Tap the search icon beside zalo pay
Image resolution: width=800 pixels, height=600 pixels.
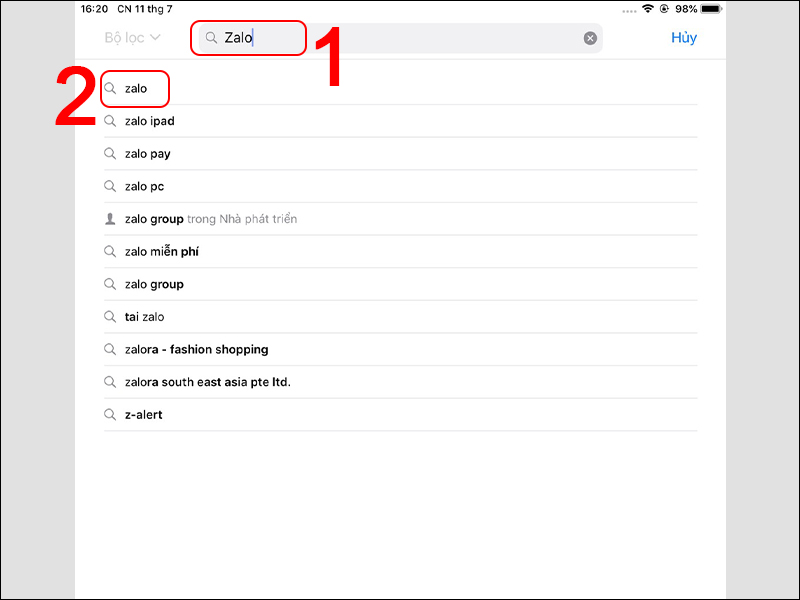110,154
